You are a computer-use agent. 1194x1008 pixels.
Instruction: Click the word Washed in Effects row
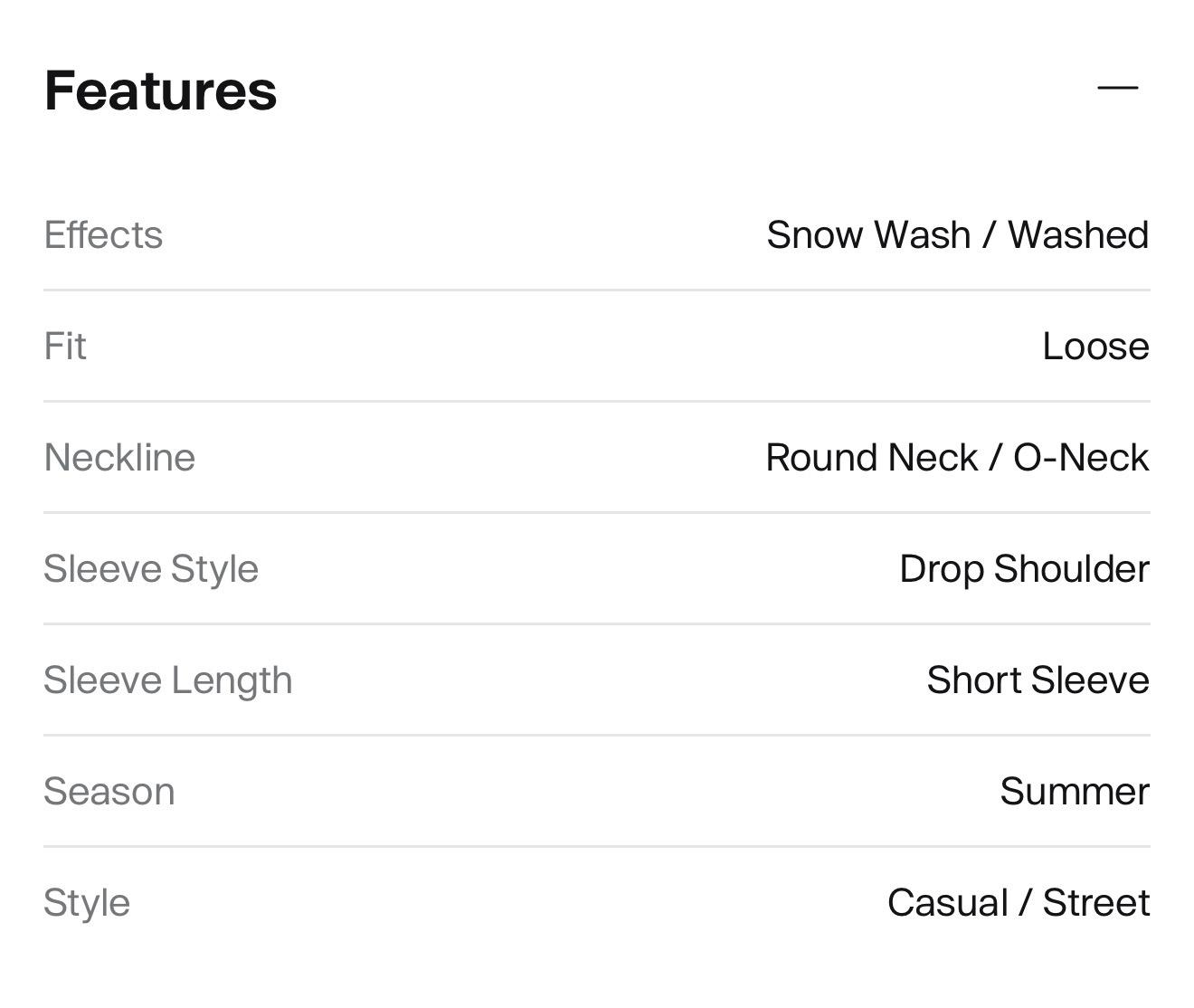tap(1078, 235)
